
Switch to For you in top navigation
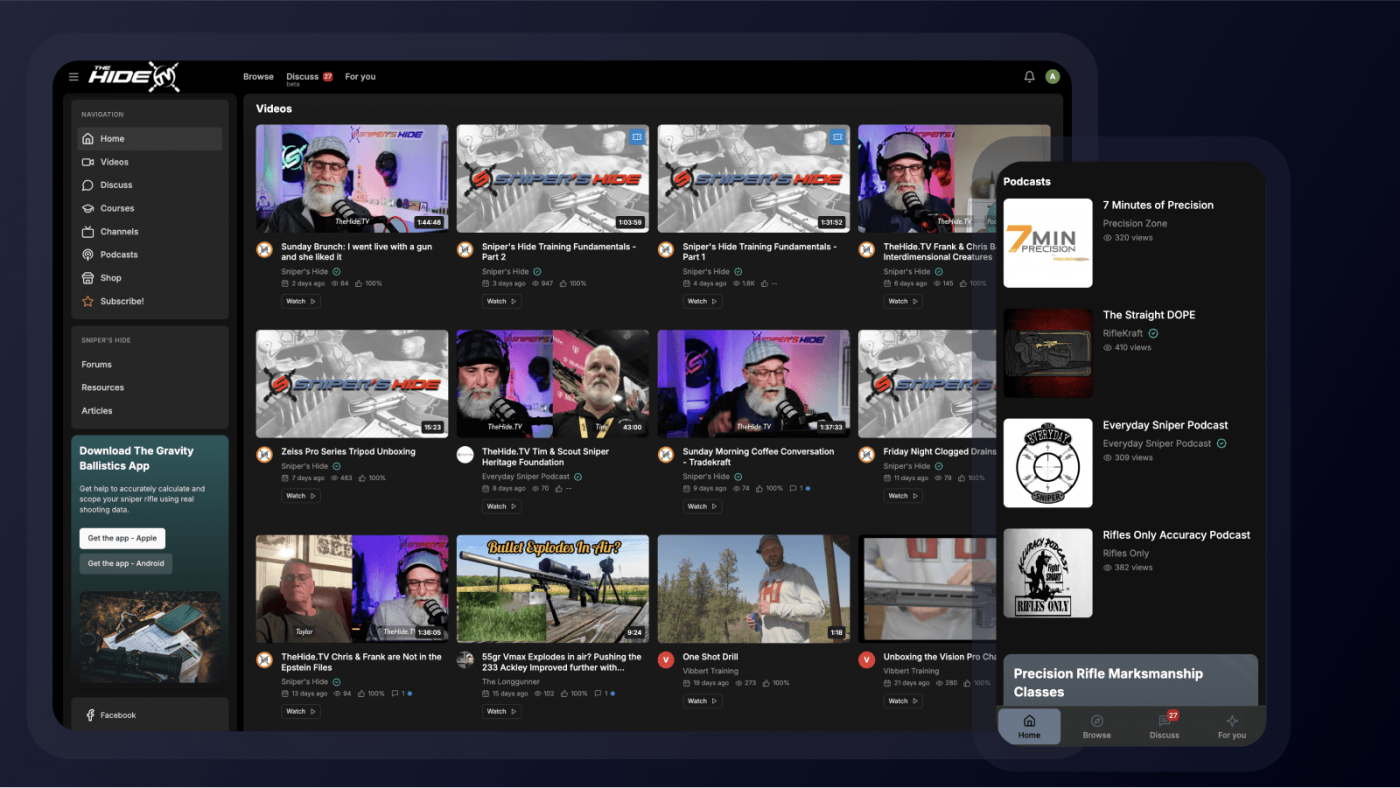click(360, 77)
